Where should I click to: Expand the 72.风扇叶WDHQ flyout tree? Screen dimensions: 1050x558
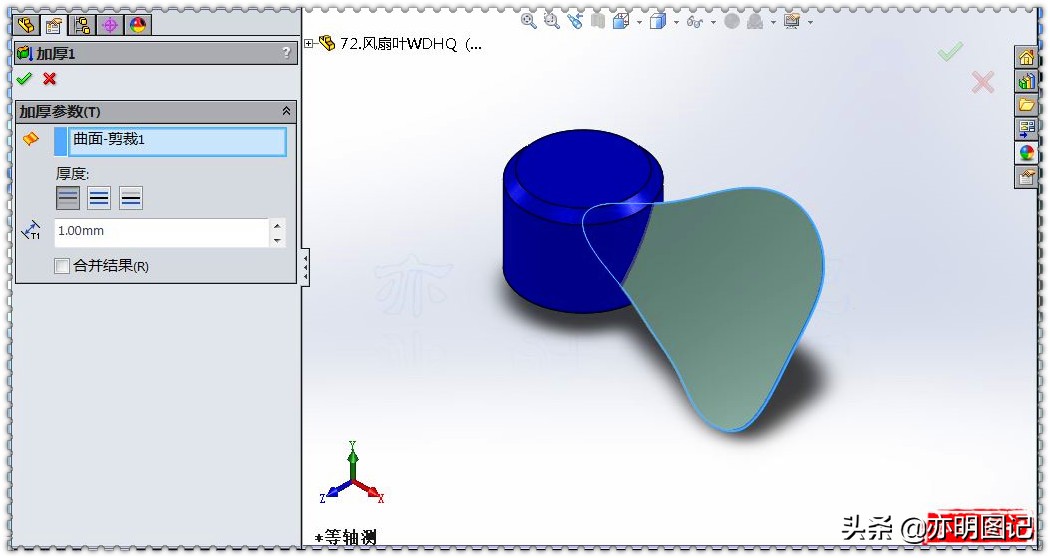point(309,44)
